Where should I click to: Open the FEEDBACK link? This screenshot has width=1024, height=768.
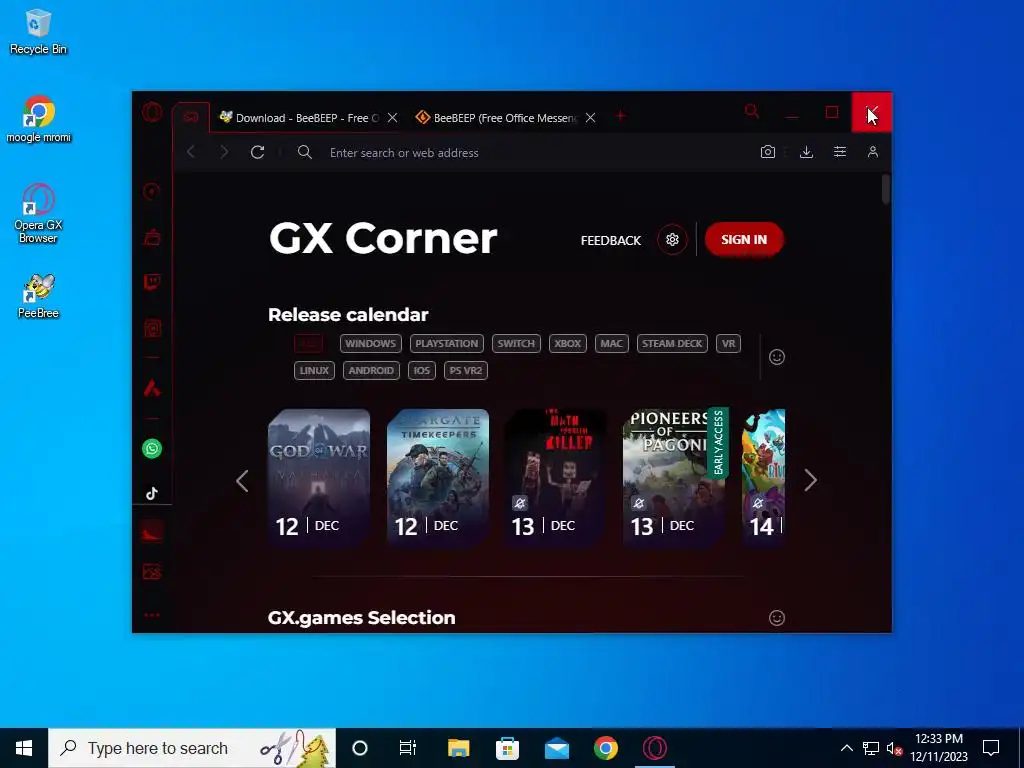click(x=611, y=240)
